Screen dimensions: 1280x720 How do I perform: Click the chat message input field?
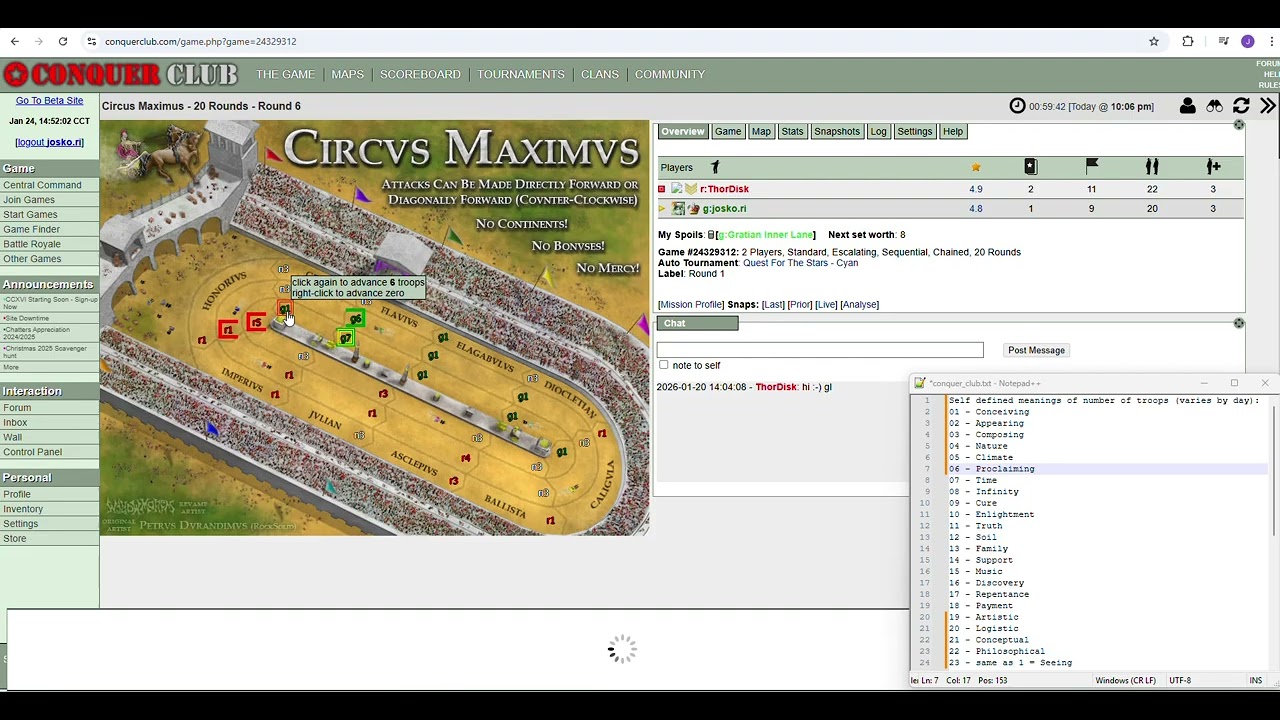820,350
